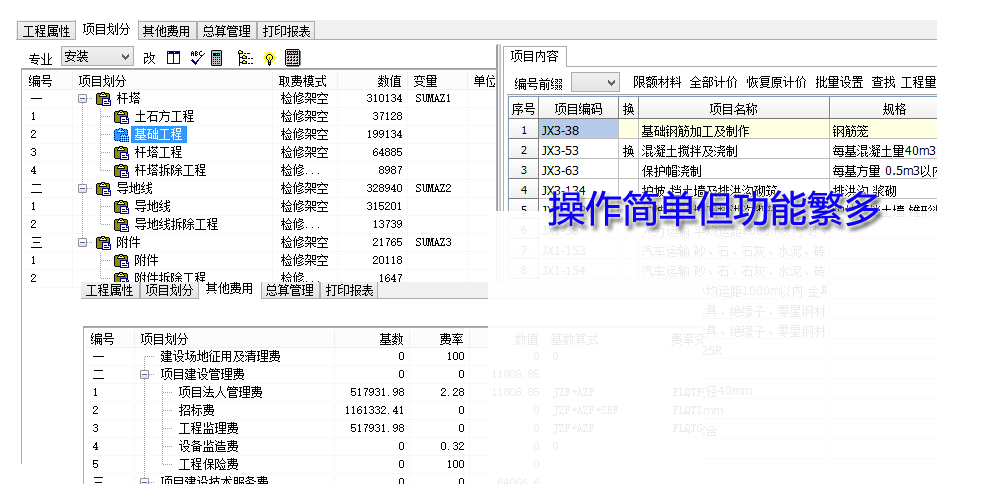
Task: Open the lower 项目划分 tab
Action: click(169, 290)
